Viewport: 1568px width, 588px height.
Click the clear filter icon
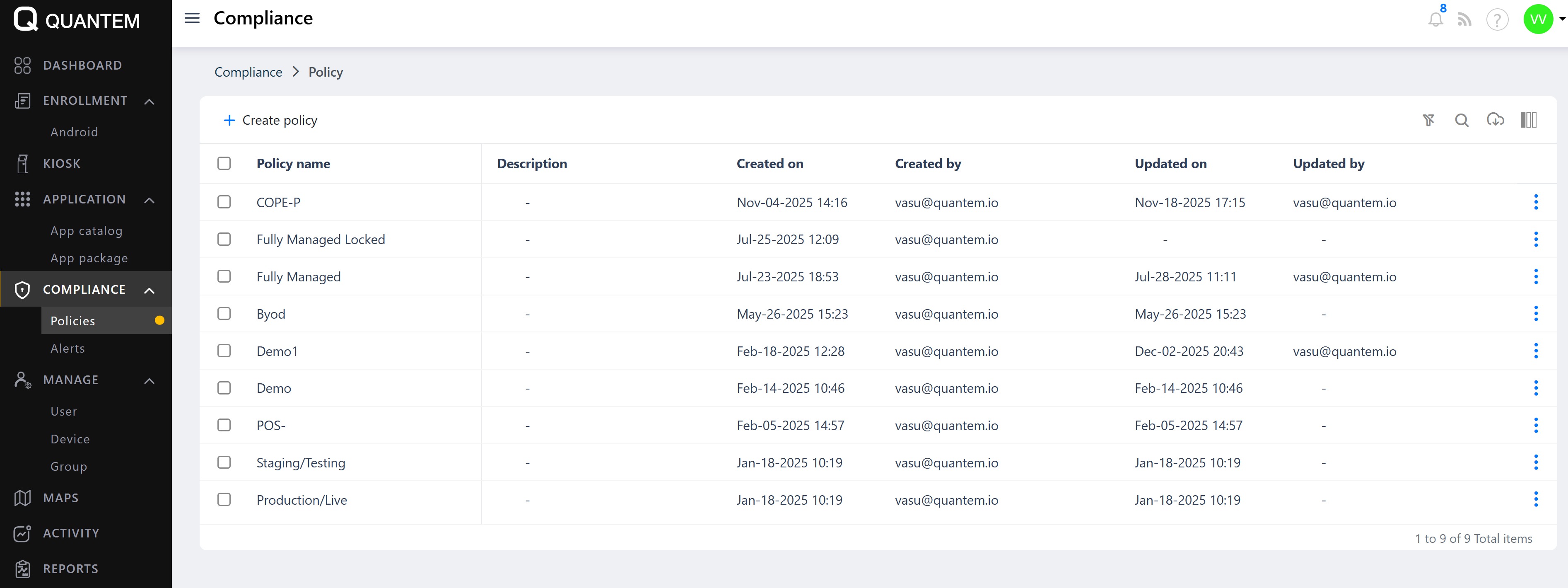click(x=1428, y=120)
